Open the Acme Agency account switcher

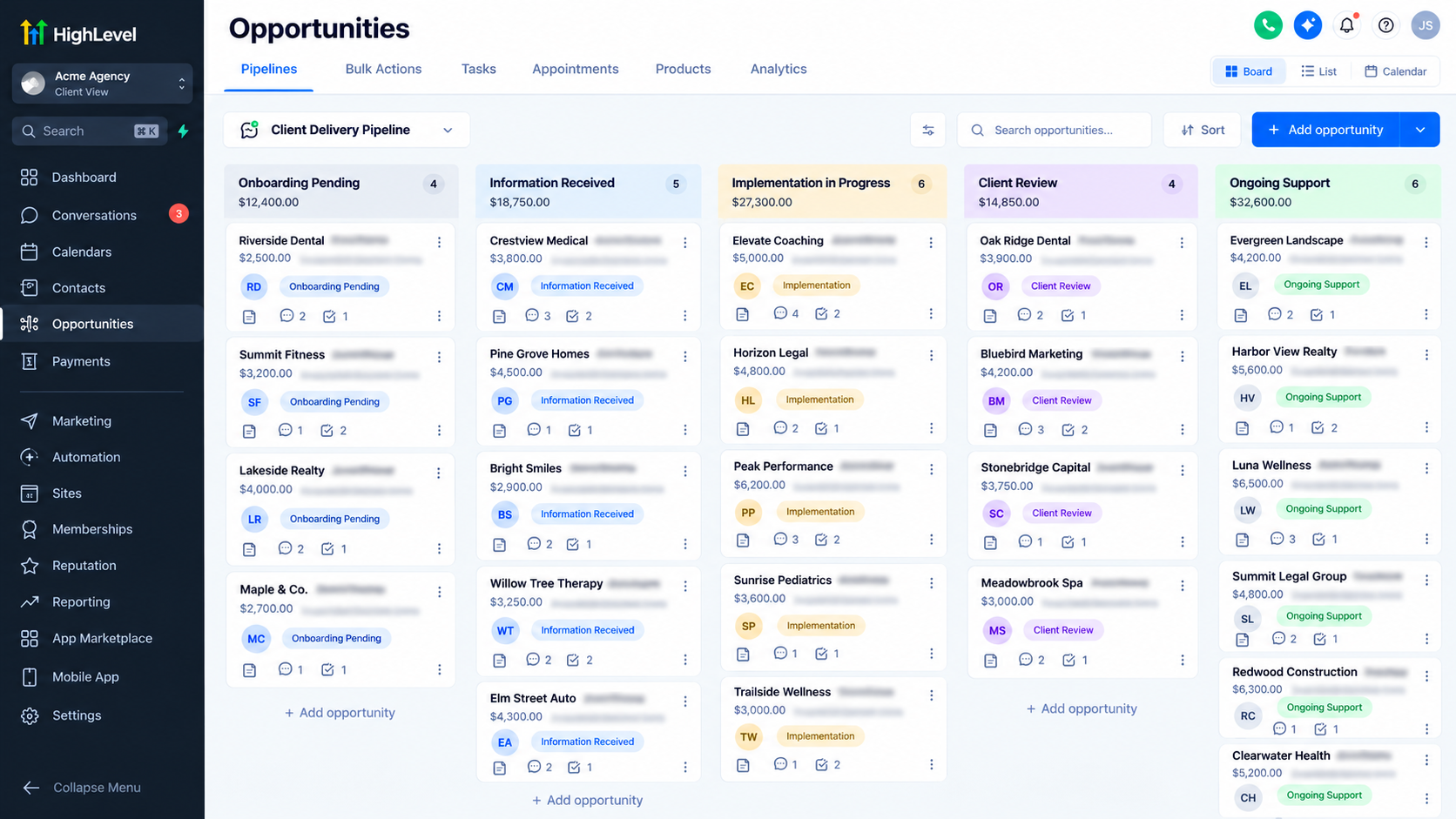pos(102,84)
